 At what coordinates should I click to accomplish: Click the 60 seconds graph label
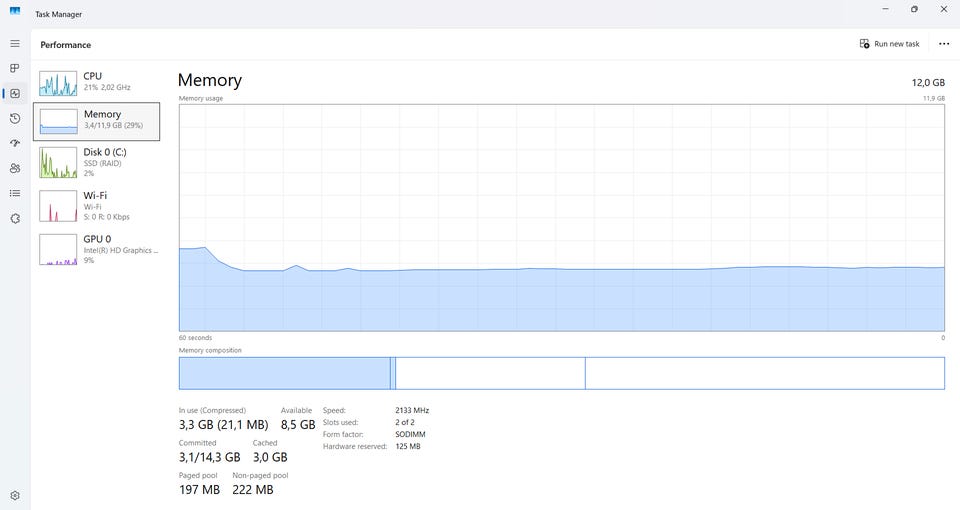point(195,337)
